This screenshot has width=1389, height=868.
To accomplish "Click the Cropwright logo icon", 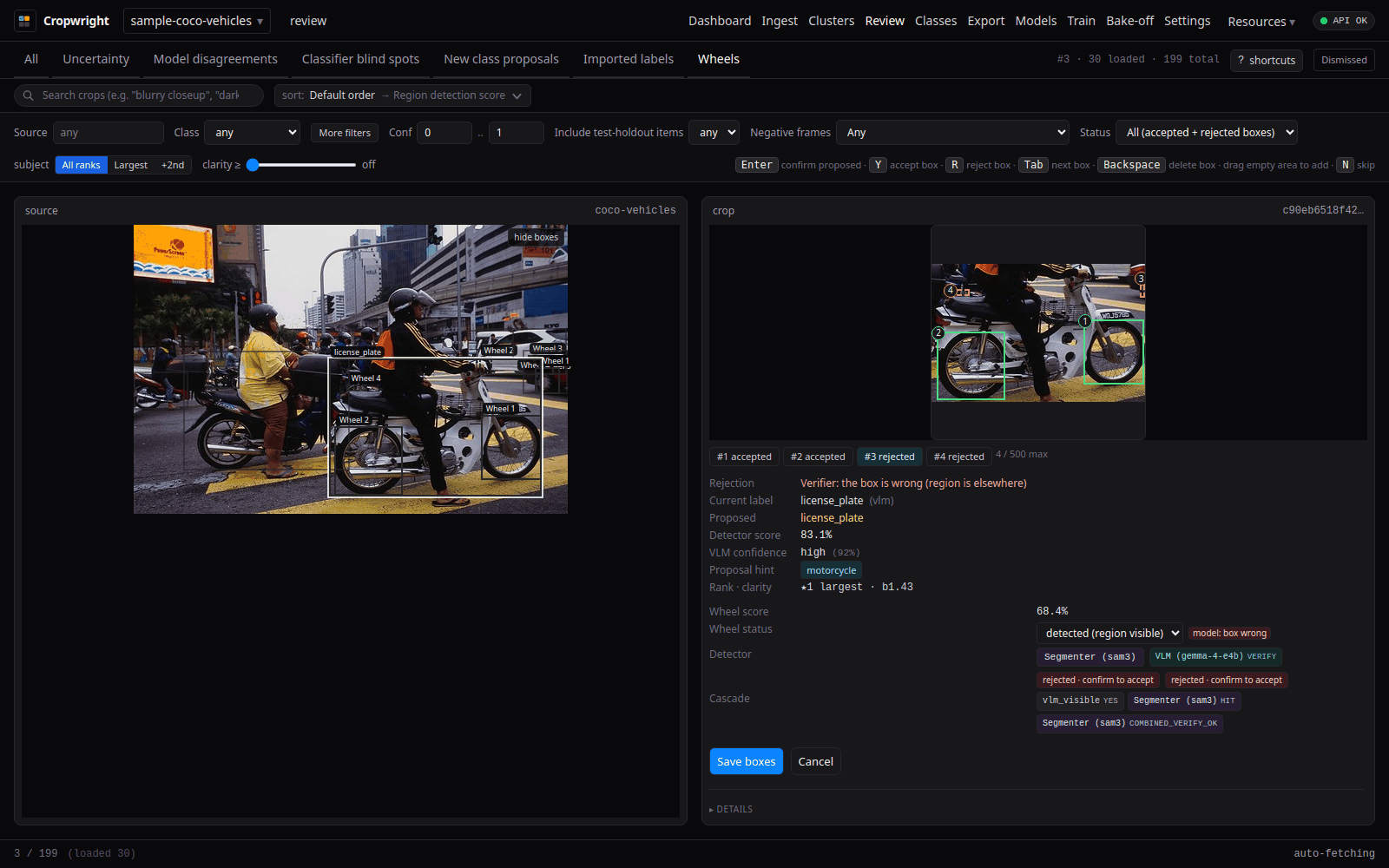I will [24, 21].
